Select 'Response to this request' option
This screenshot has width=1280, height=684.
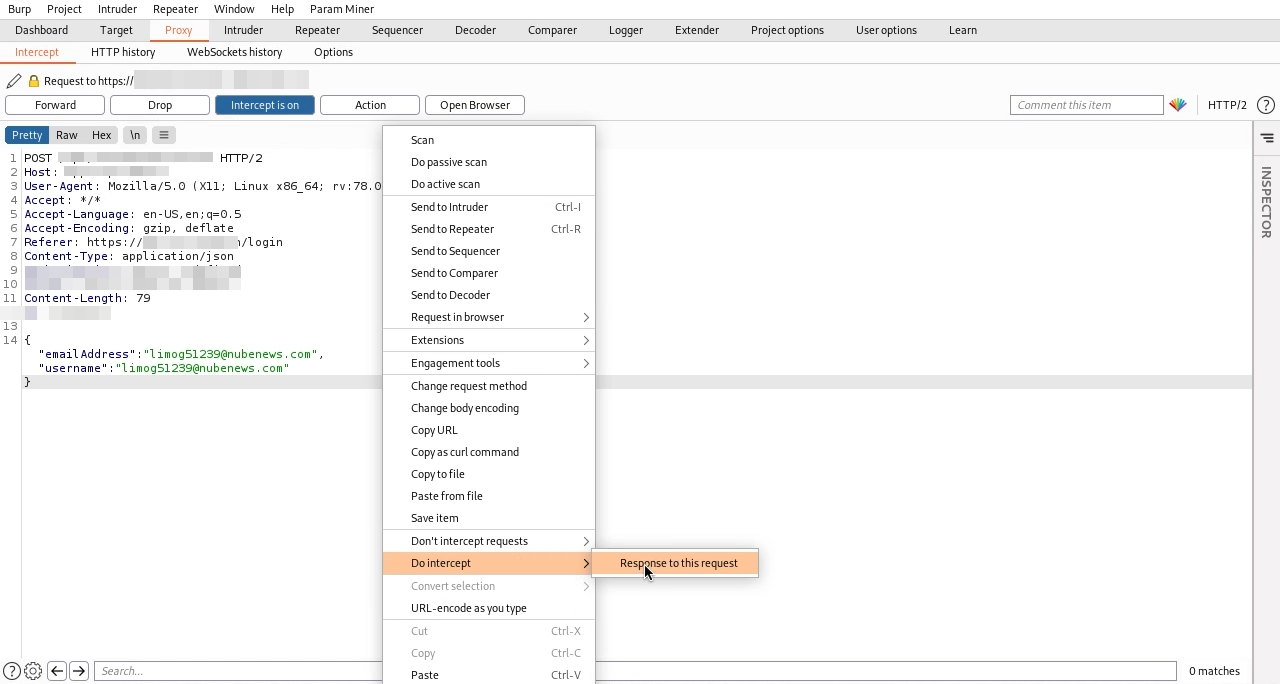[678, 563]
